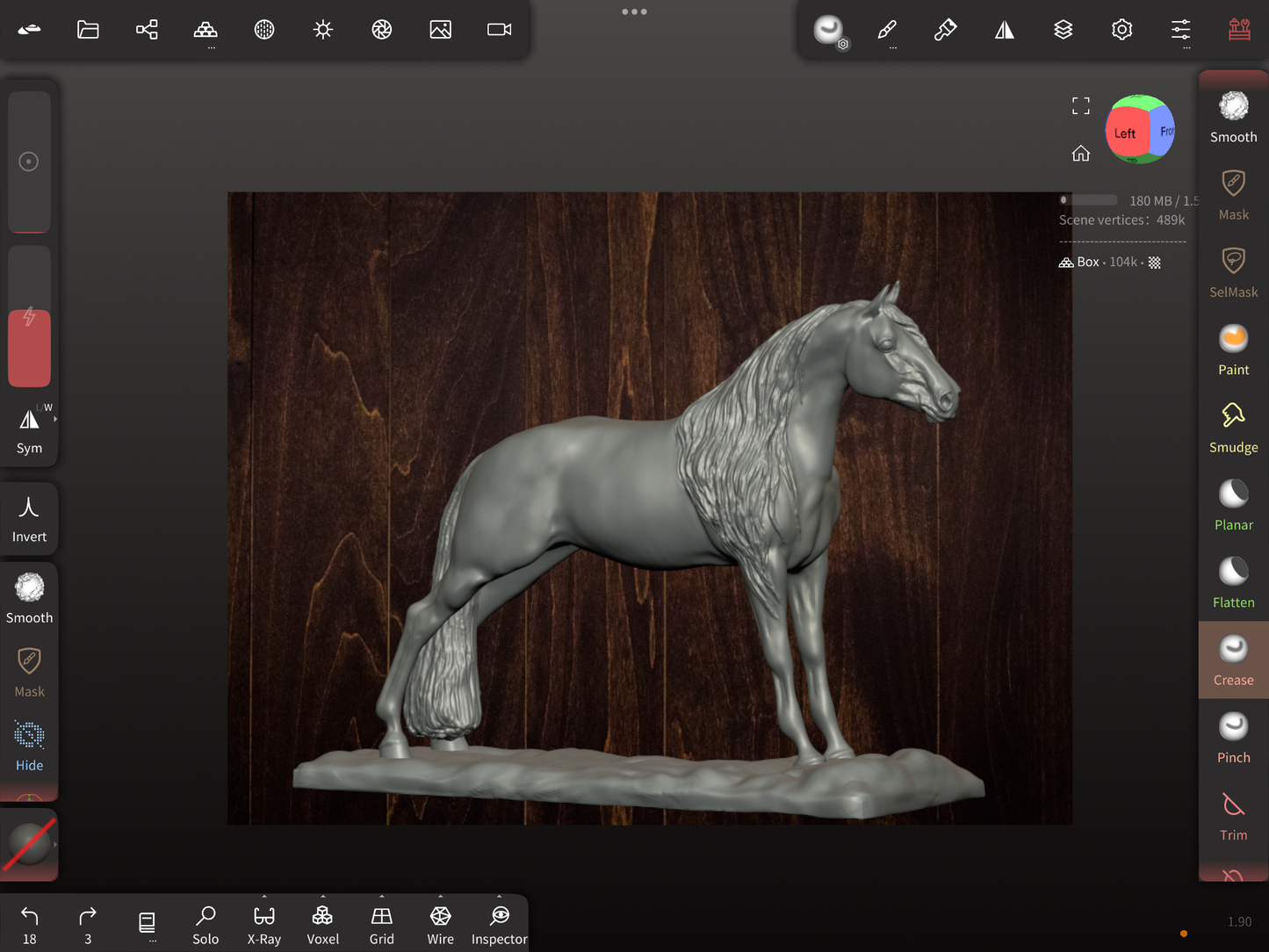
Task: Select the Paint tool in right sidebar
Action: 1233,350
